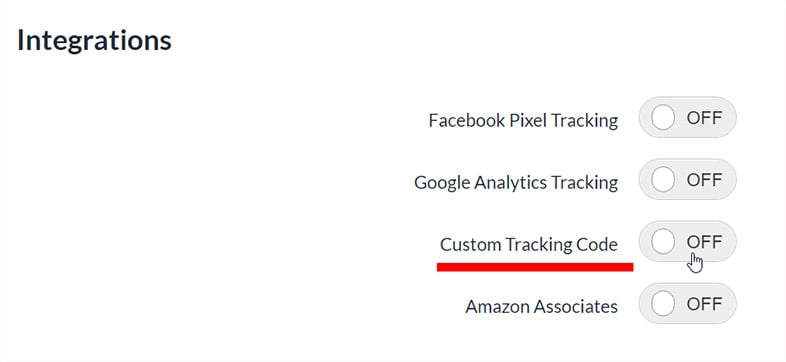
Task: Click OFF text in Facebook Pixel switch
Action: (x=704, y=118)
